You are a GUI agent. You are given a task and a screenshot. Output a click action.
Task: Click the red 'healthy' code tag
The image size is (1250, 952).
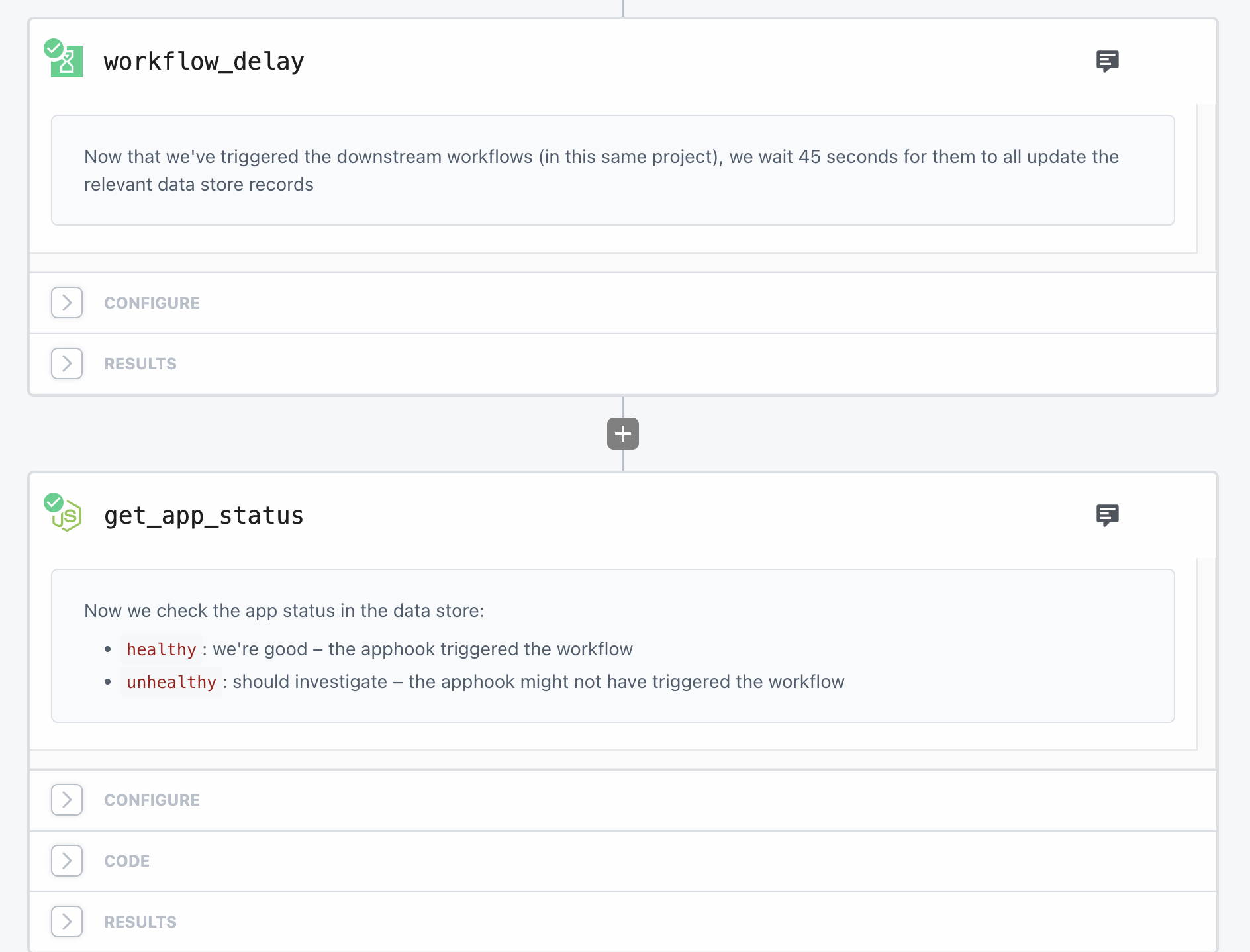click(162, 649)
